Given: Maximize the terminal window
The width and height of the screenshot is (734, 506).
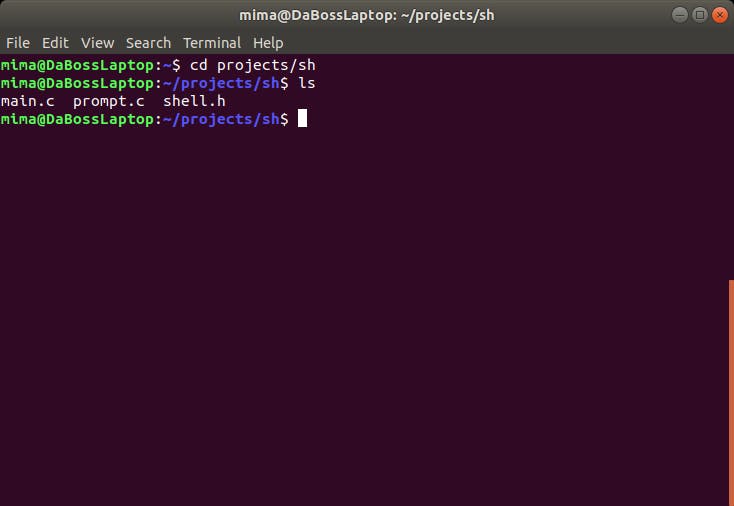Looking at the screenshot, I should (700, 15).
